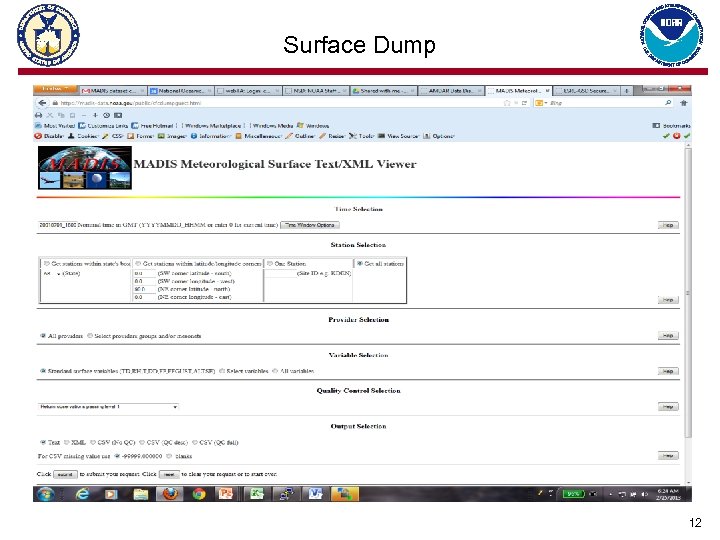Click the magnifier search icon in search bar
This screenshot has width=720, height=540.
[668, 103]
